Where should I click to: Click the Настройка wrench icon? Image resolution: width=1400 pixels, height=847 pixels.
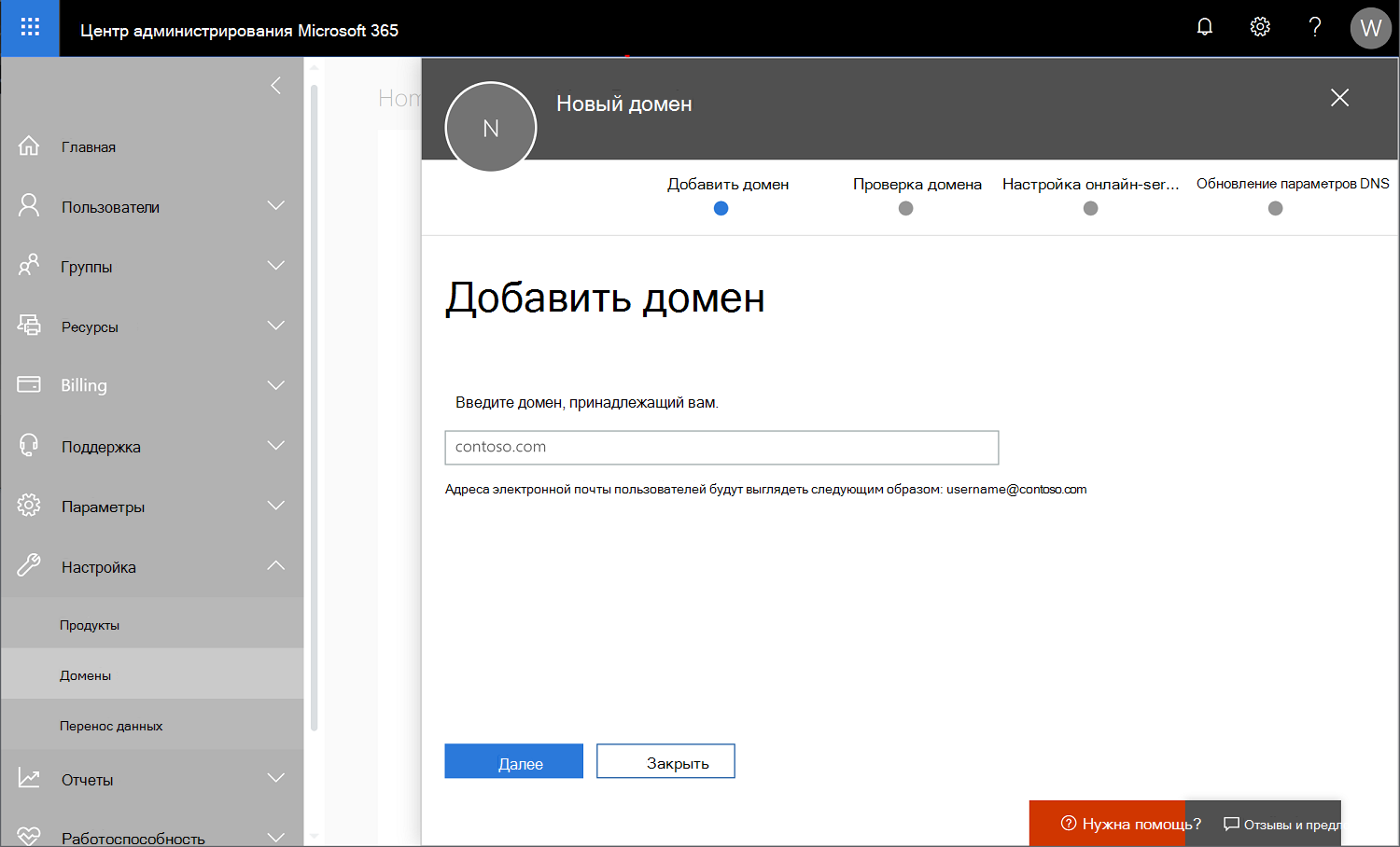click(x=29, y=565)
